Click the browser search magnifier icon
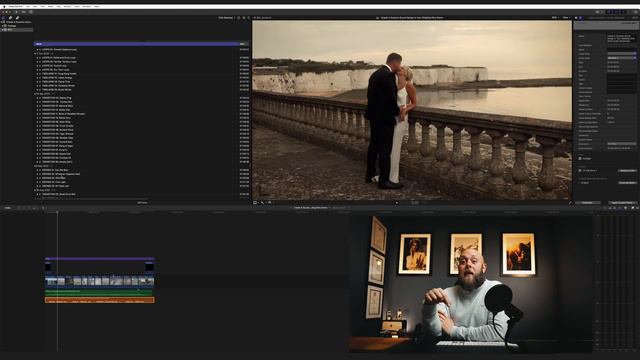 [x=249, y=18]
